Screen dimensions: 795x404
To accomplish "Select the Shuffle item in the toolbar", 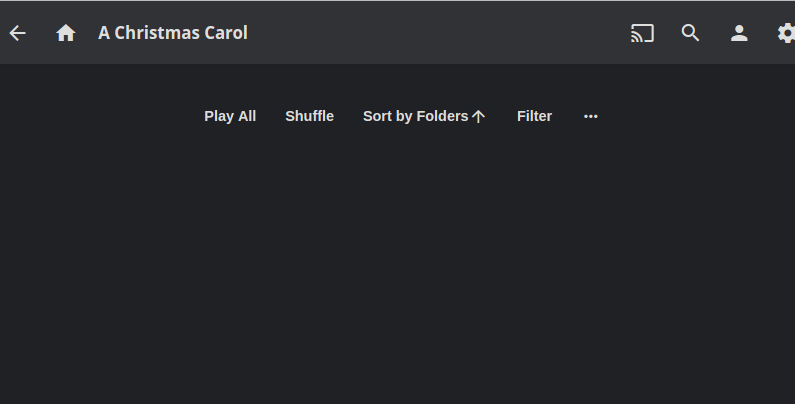I will coord(309,116).
